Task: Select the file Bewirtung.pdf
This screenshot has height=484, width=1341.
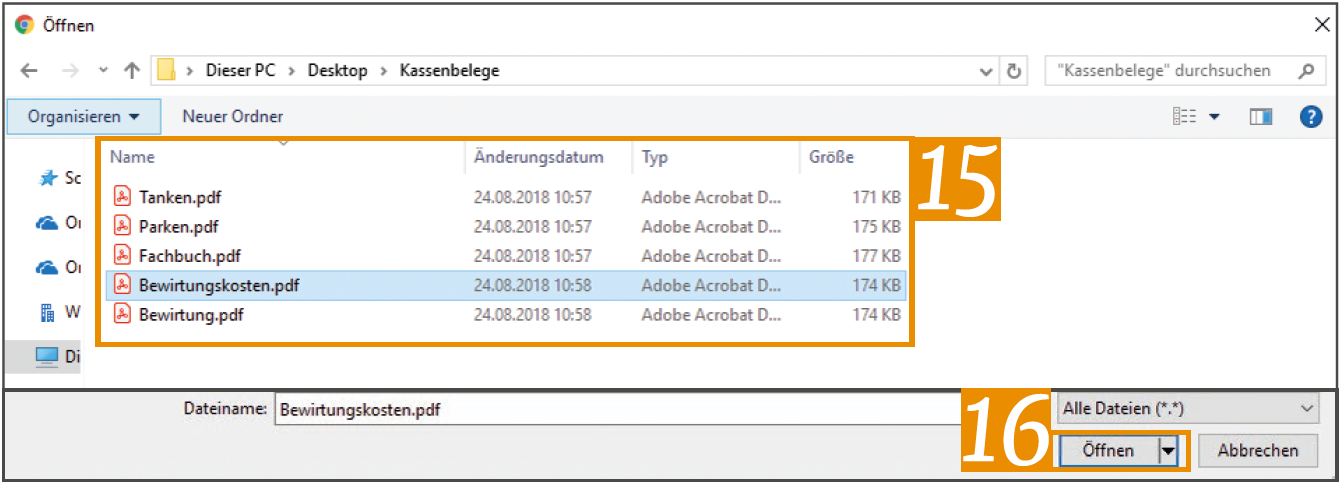Action: pyautogui.click(x=506, y=315)
